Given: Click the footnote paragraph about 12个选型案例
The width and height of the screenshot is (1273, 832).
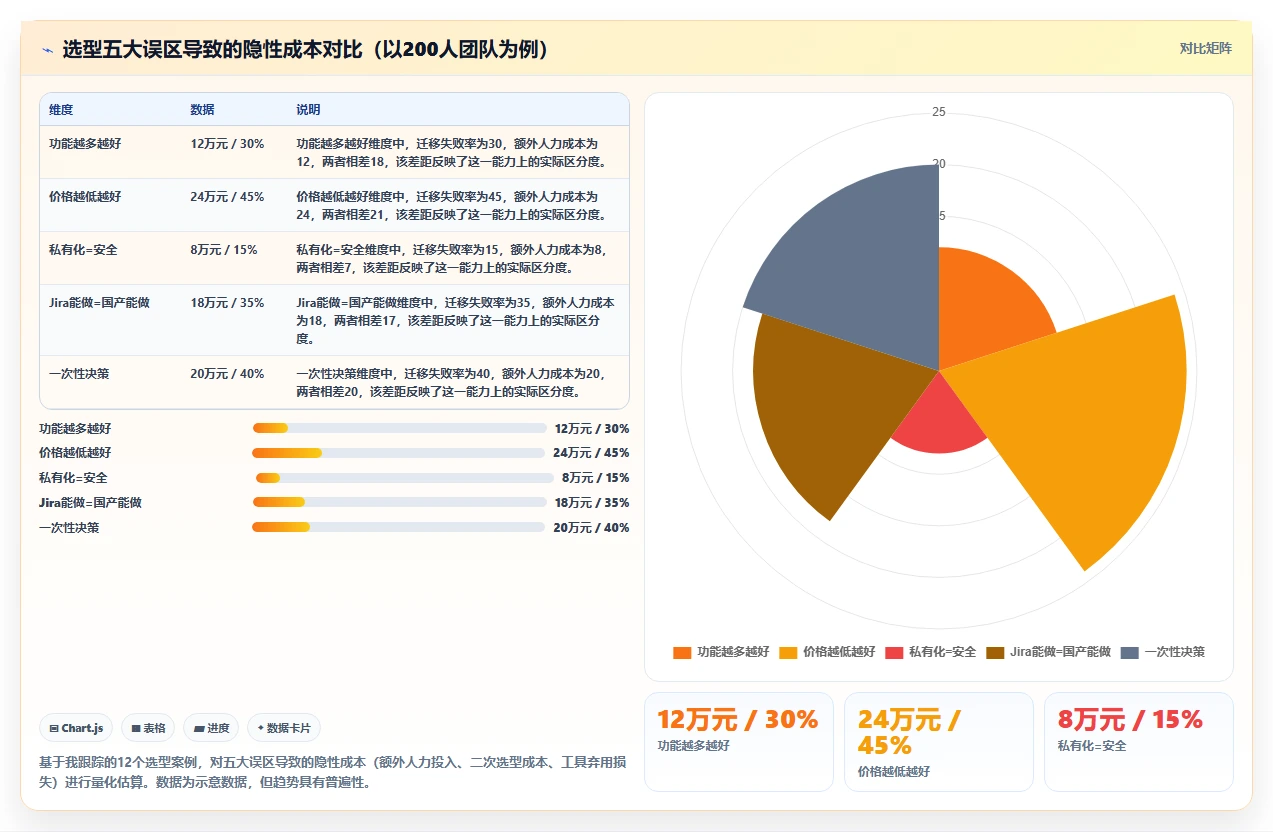Looking at the screenshot, I should (333, 773).
